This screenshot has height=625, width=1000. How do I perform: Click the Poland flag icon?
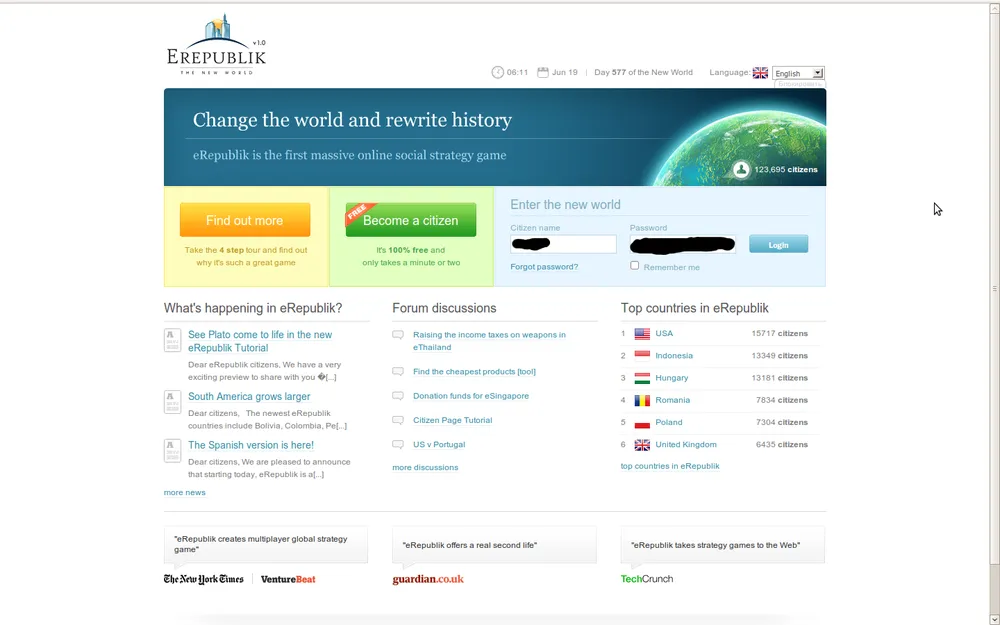pos(642,423)
